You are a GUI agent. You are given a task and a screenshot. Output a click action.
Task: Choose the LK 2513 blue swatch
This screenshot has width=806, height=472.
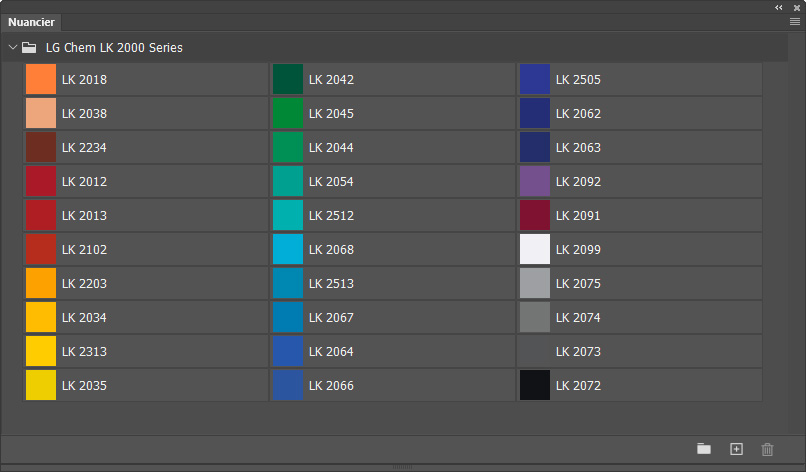tap(288, 283)
